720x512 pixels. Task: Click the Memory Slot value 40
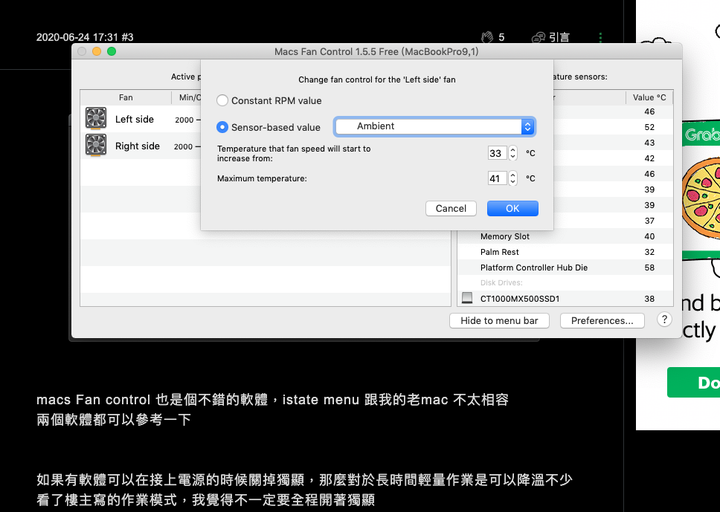[x=649, y=236]
